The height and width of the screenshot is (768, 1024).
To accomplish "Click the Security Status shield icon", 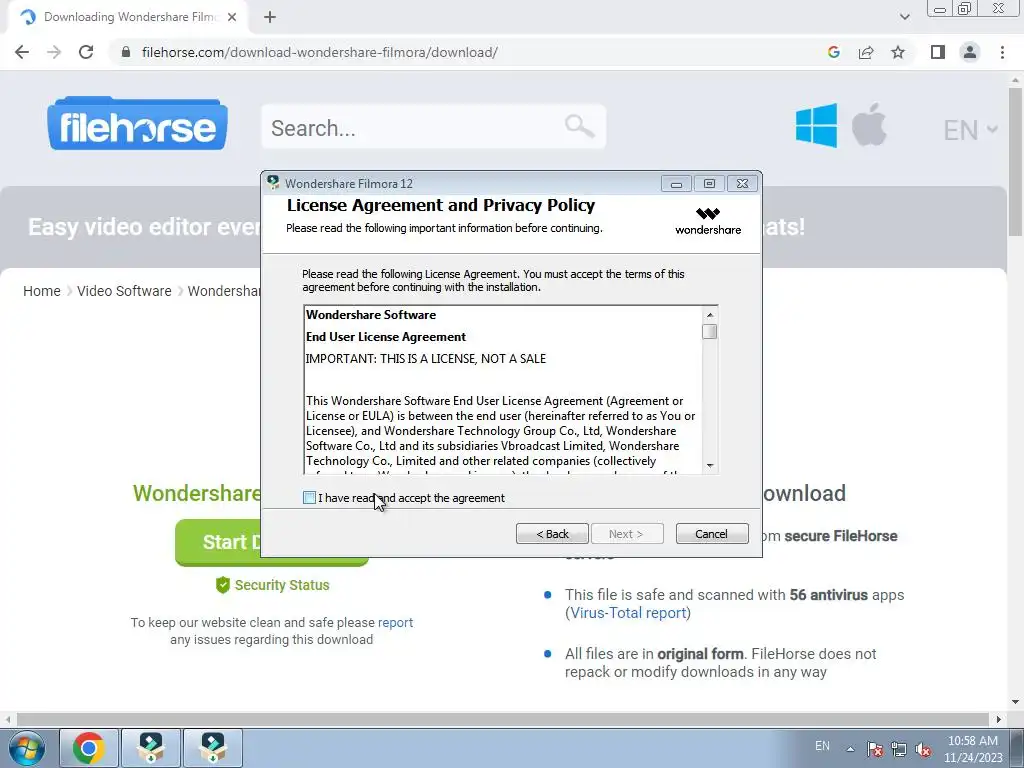I will [223, 584].
